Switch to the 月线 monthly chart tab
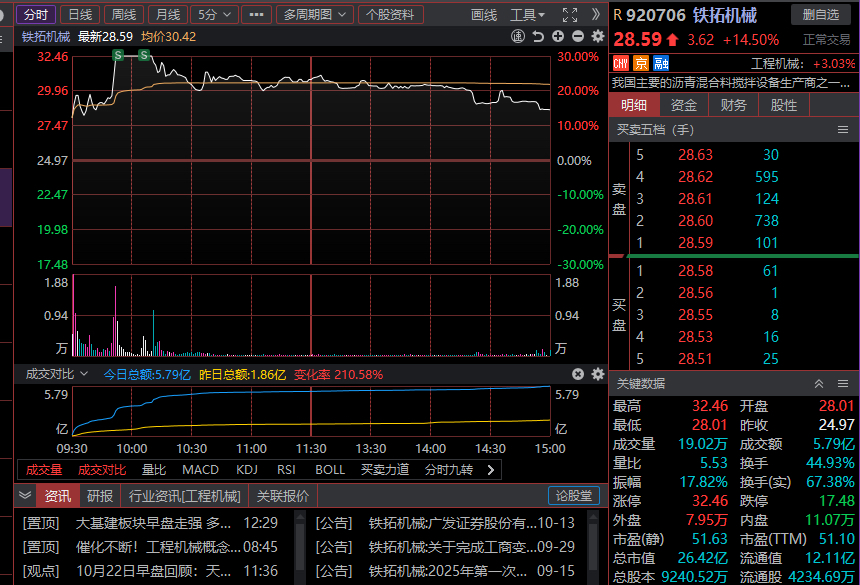This screenshot has height=585, width=860. [168, 15]
